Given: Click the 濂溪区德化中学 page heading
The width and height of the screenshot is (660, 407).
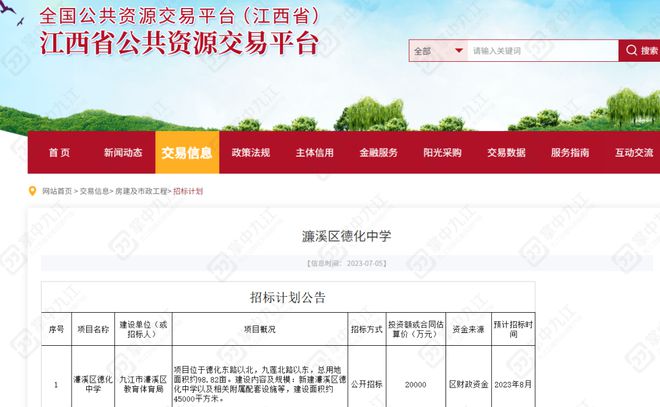Looking at the screenshot, I should point(346,236).
